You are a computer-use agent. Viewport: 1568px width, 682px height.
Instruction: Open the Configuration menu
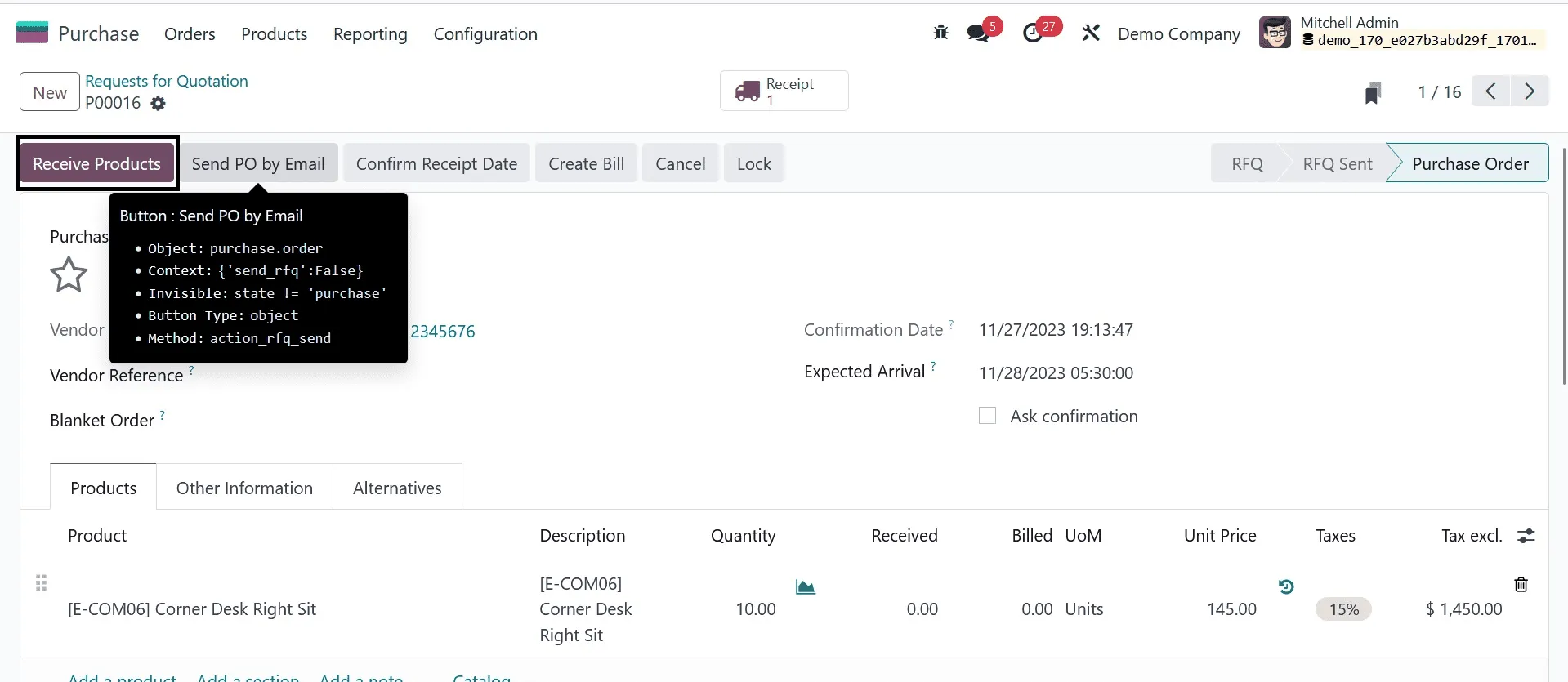click(x=485, y=33)
